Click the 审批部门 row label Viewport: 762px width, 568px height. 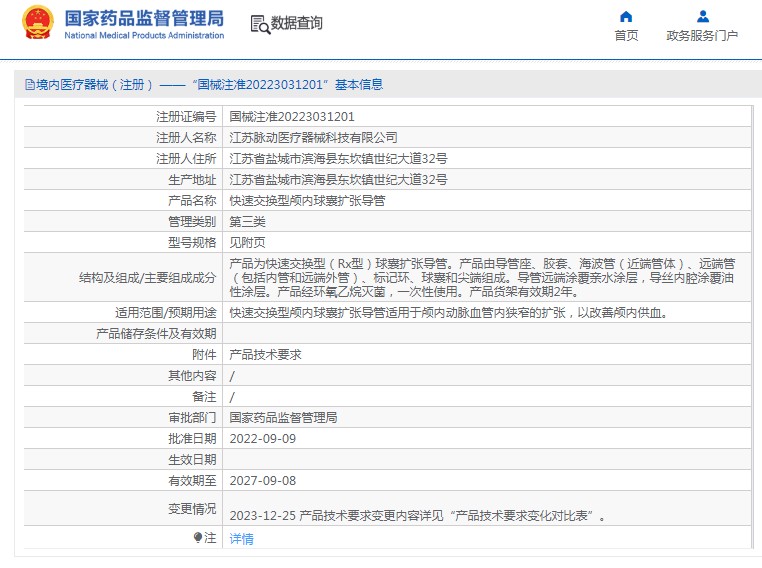click(x=192, y=417)
